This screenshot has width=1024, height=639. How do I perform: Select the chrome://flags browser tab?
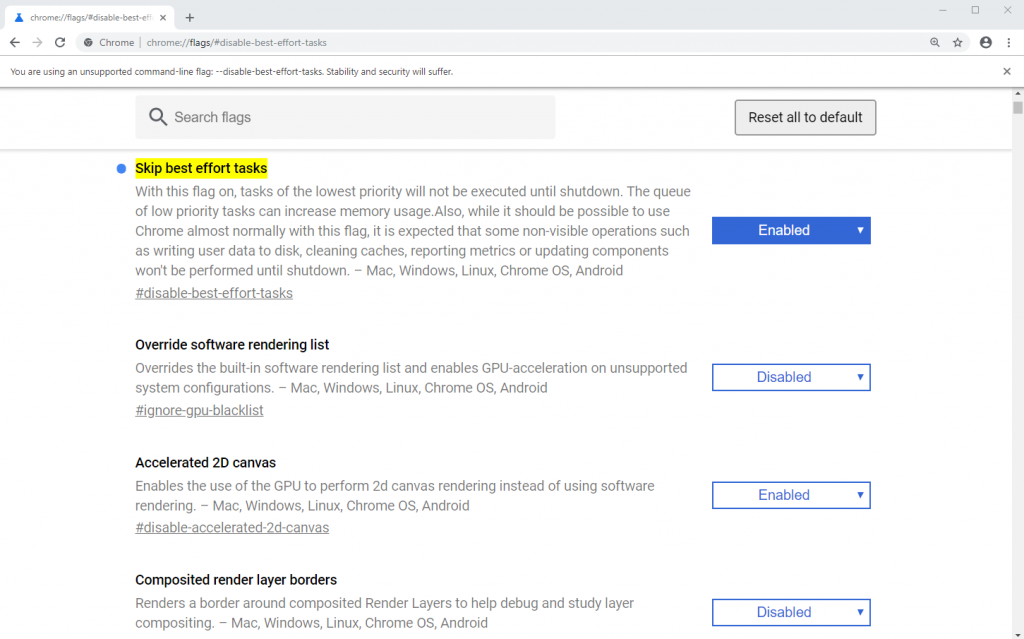85,17
